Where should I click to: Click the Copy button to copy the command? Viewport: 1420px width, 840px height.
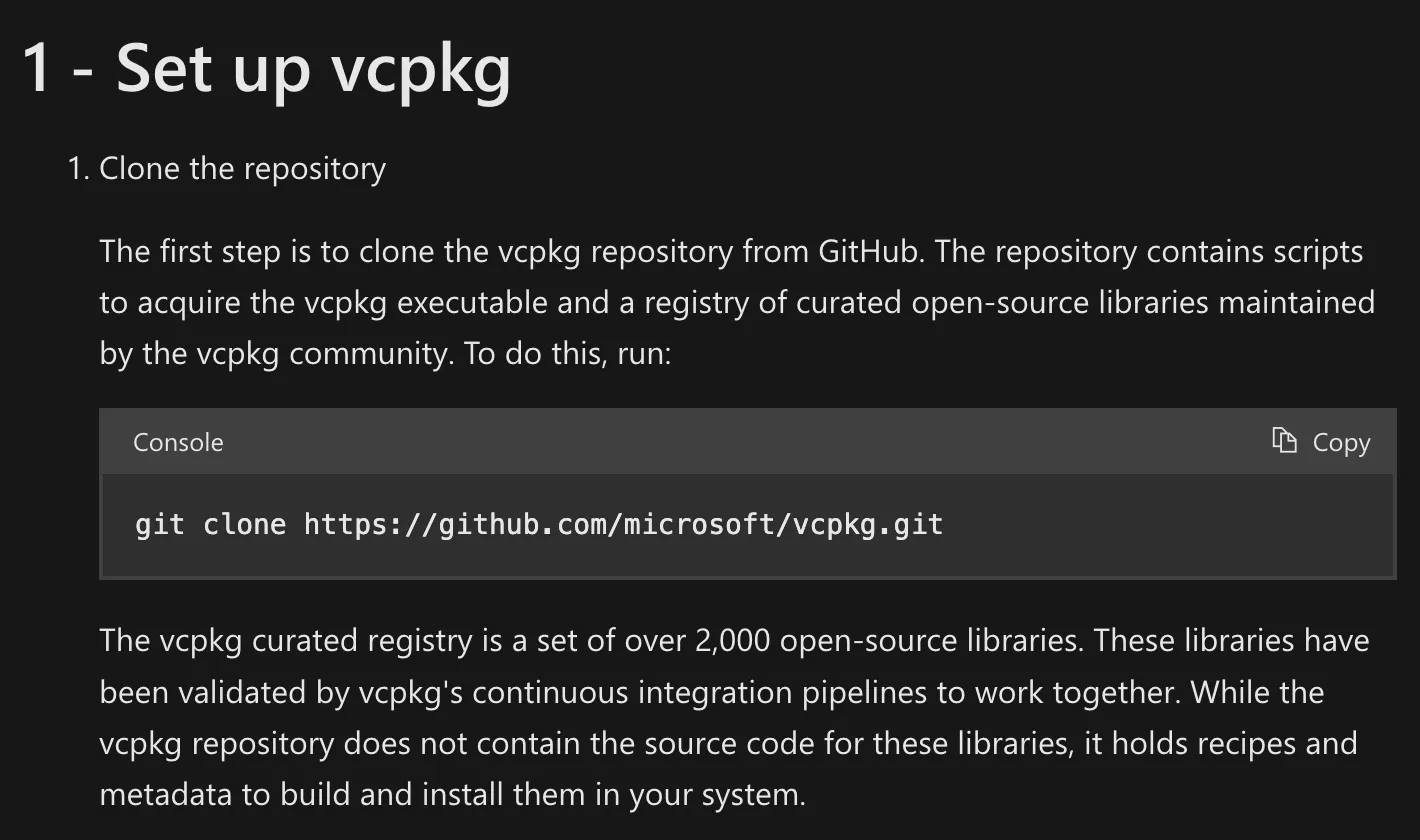click(x=1340, y=441)
